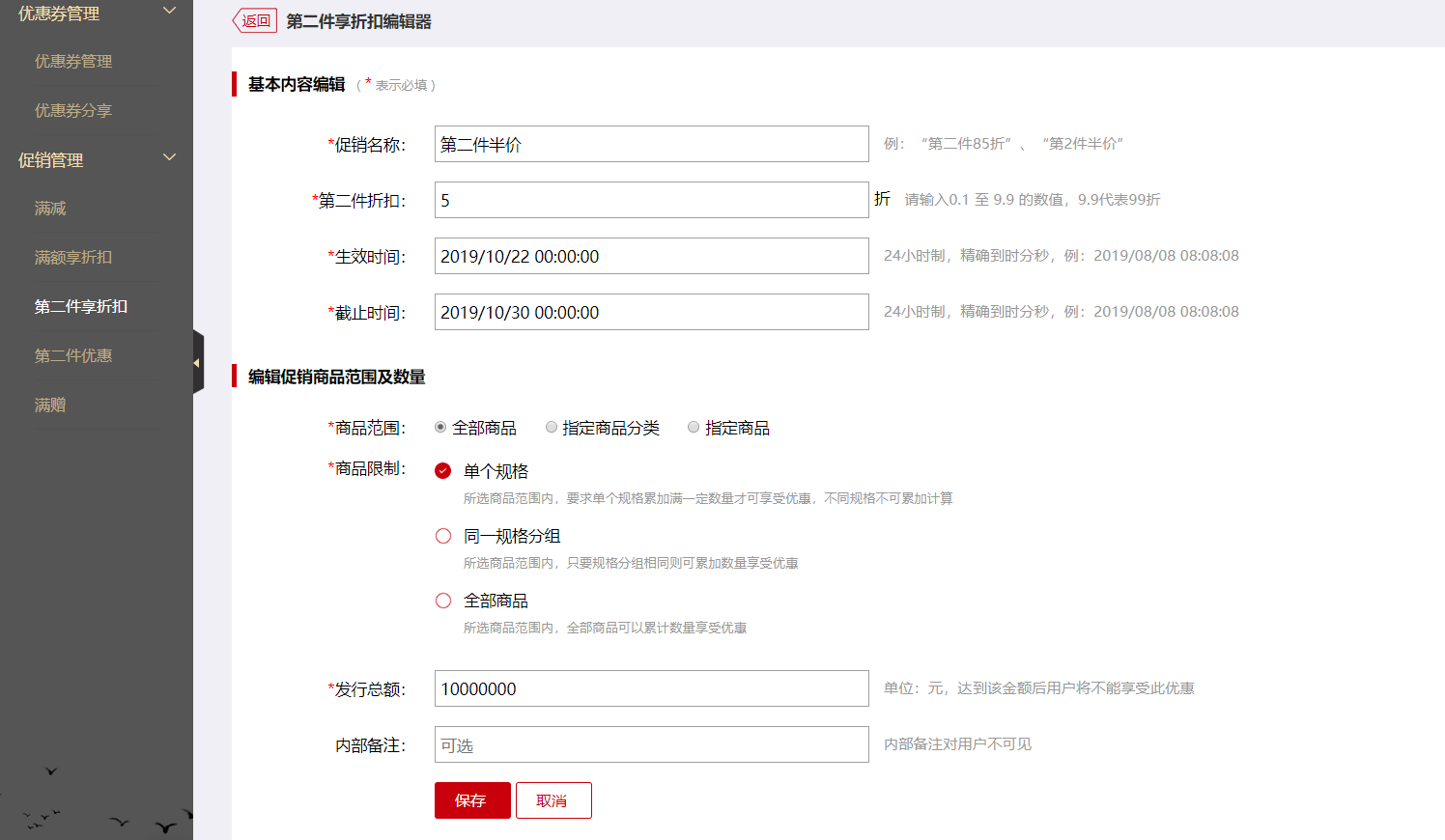The image size is (1445, 840).
Task: Click the red 保存 save button
Action: click(471, 799)
